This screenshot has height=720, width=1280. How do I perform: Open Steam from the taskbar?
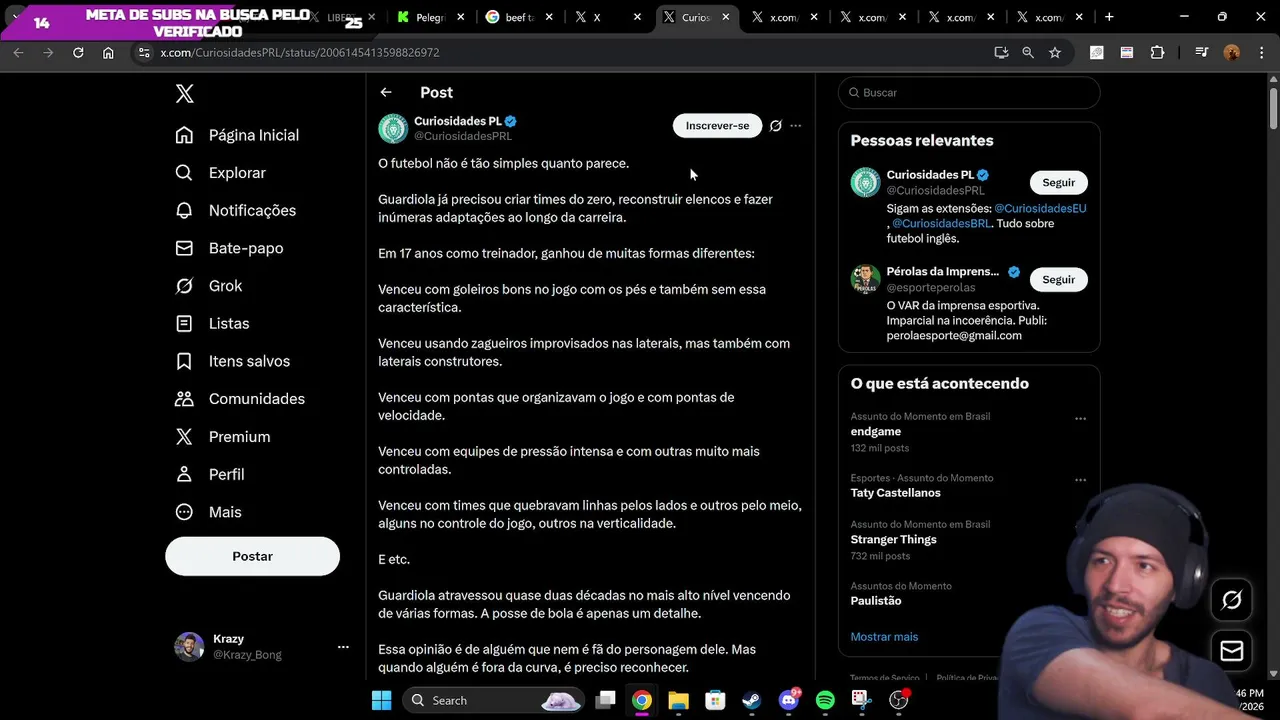[x=751, y=700]
